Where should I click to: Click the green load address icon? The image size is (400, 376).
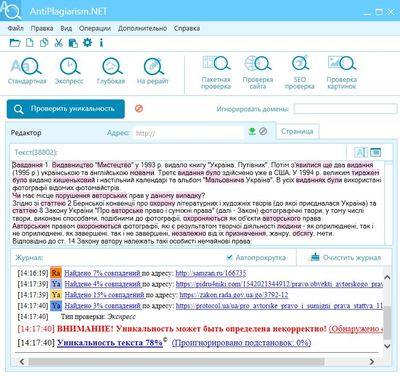point(252,131)
